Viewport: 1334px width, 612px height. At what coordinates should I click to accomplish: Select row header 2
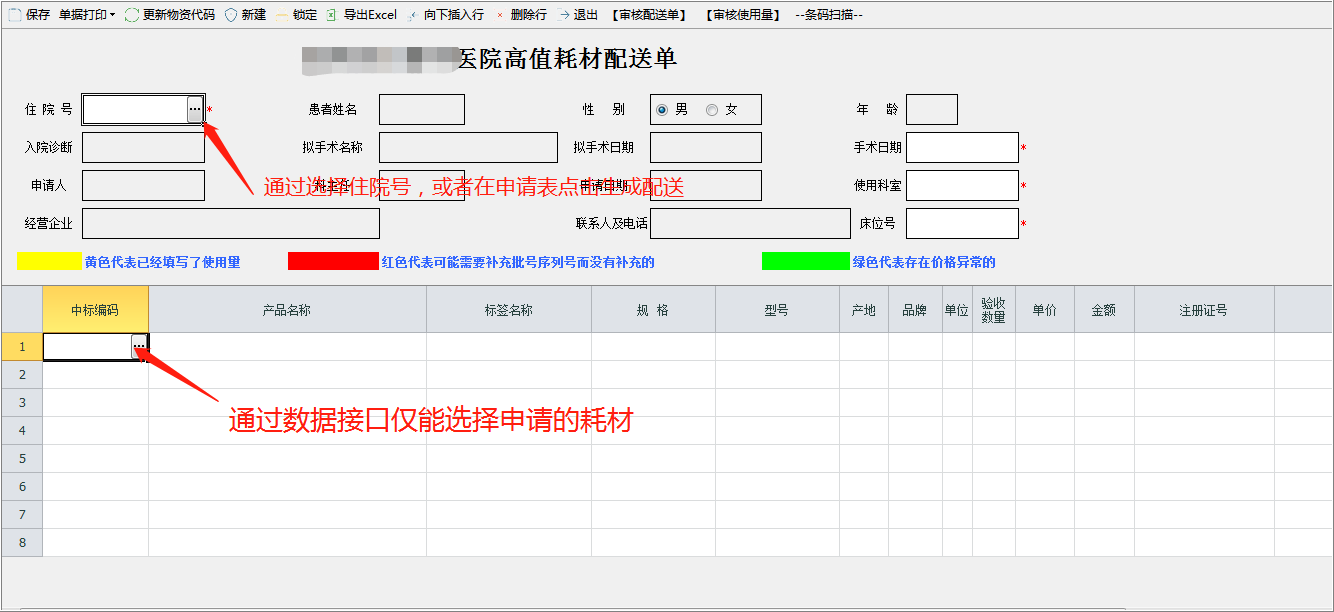(22, 374)
